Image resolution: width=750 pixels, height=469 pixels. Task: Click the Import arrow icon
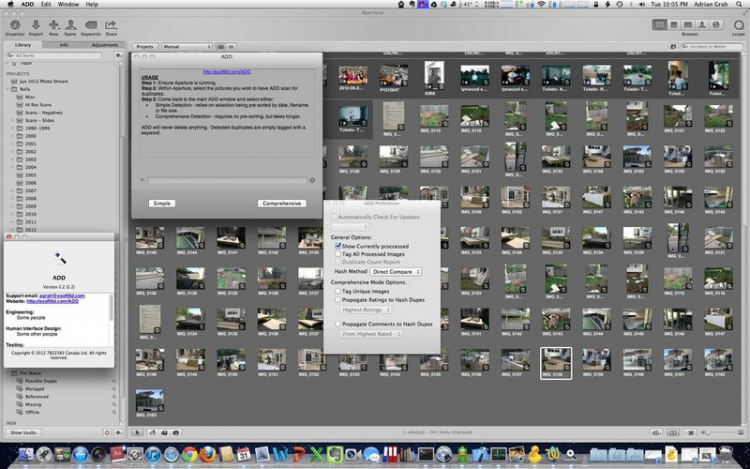pyautogui.click(x=37, y=23)
